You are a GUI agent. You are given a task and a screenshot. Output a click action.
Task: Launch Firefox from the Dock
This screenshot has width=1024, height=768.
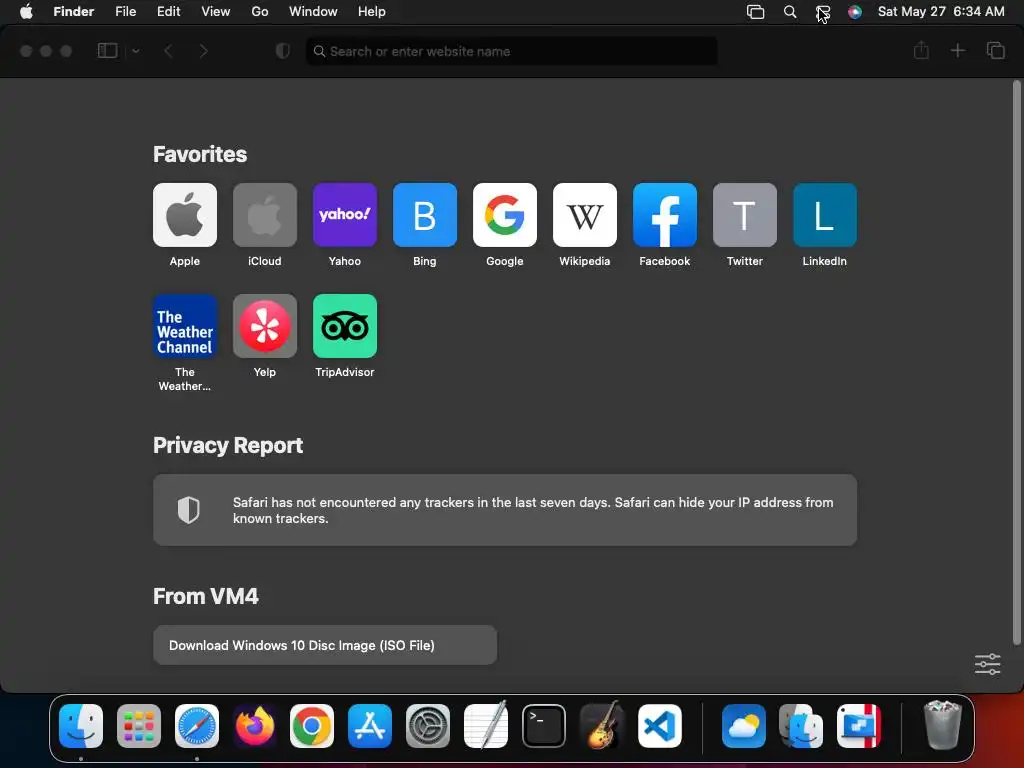255,726
